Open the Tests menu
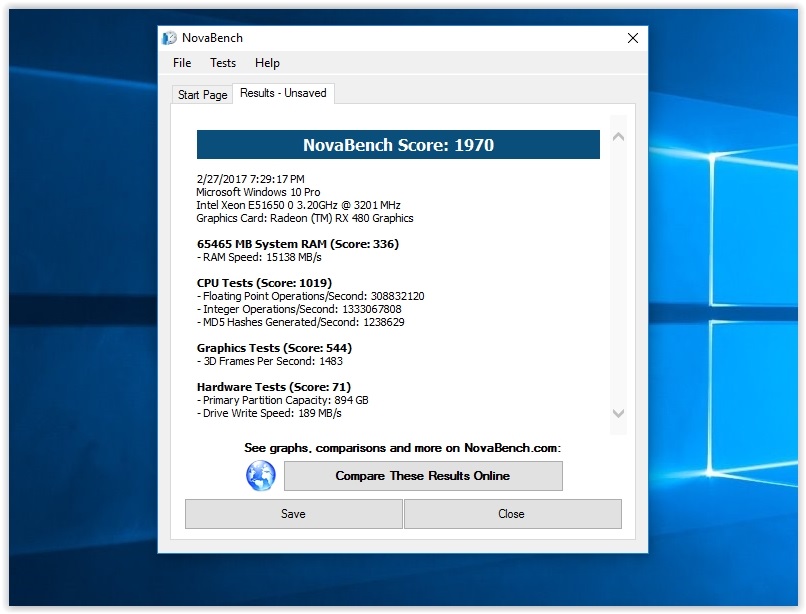The image size is (806, 614). click(223, 63)
